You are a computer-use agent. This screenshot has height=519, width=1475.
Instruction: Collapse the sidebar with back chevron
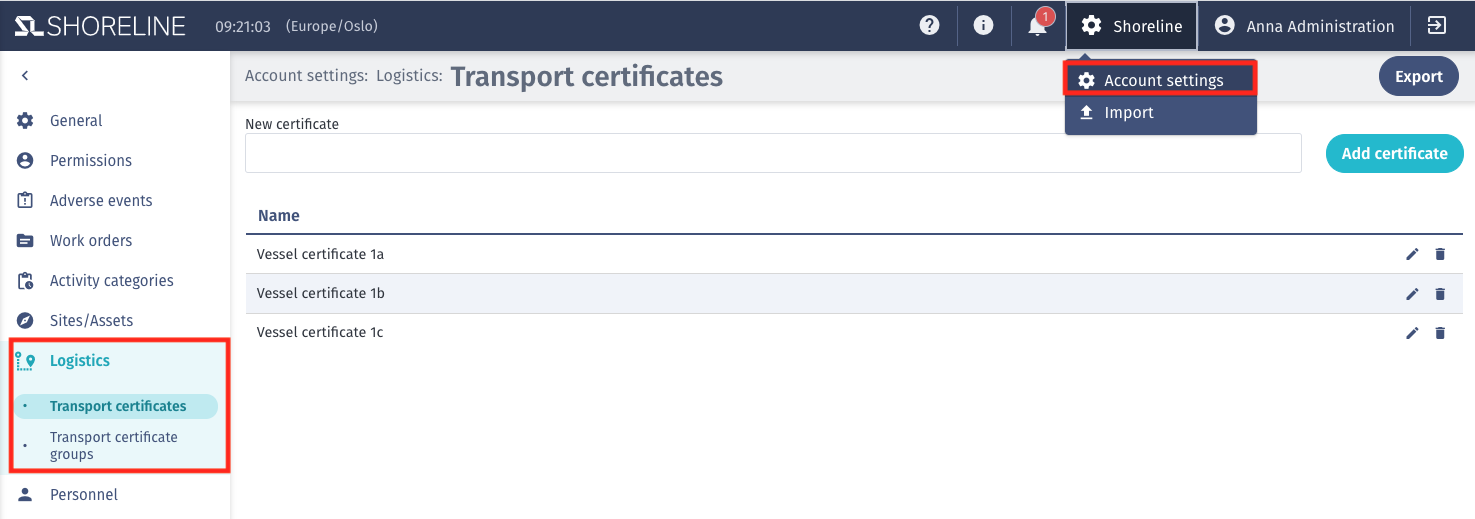pyautogui.click(x=25, y=75)
